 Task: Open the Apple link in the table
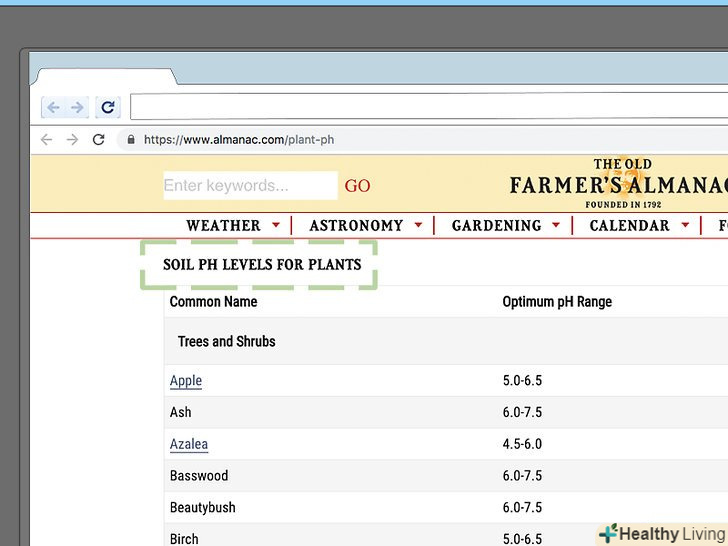186,381
